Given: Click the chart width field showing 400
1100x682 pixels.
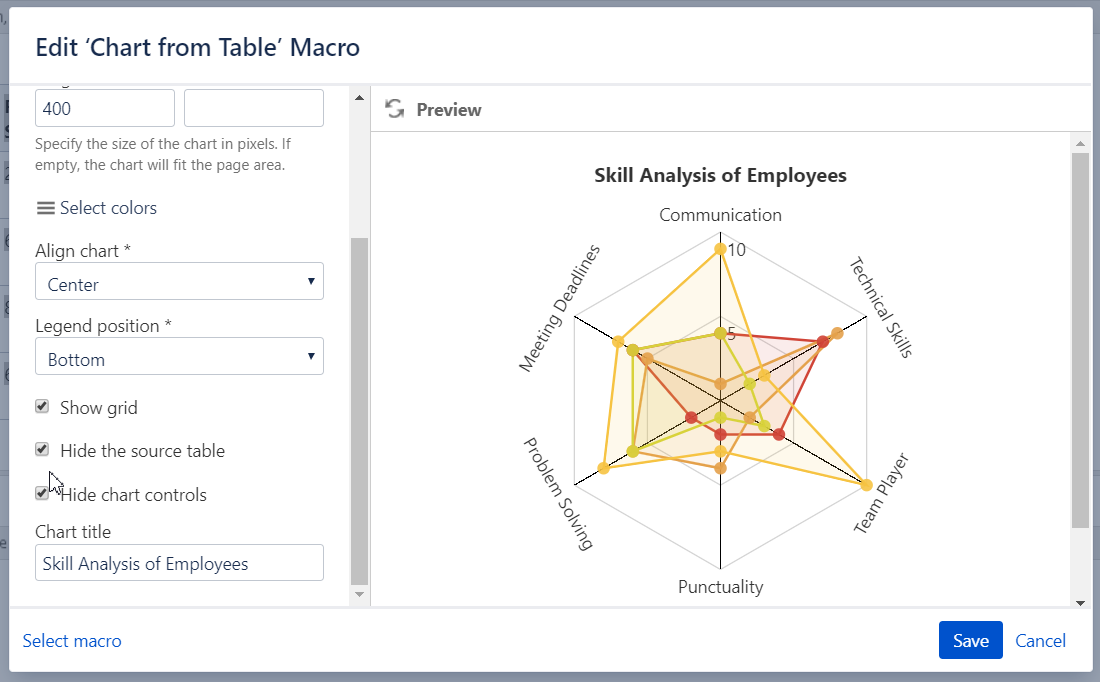Looking at the screenshot, I should click(105, 108).
